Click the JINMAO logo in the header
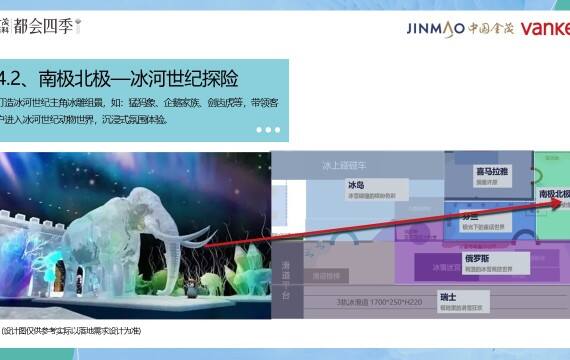The image size is (570, 360). point(435,29)
